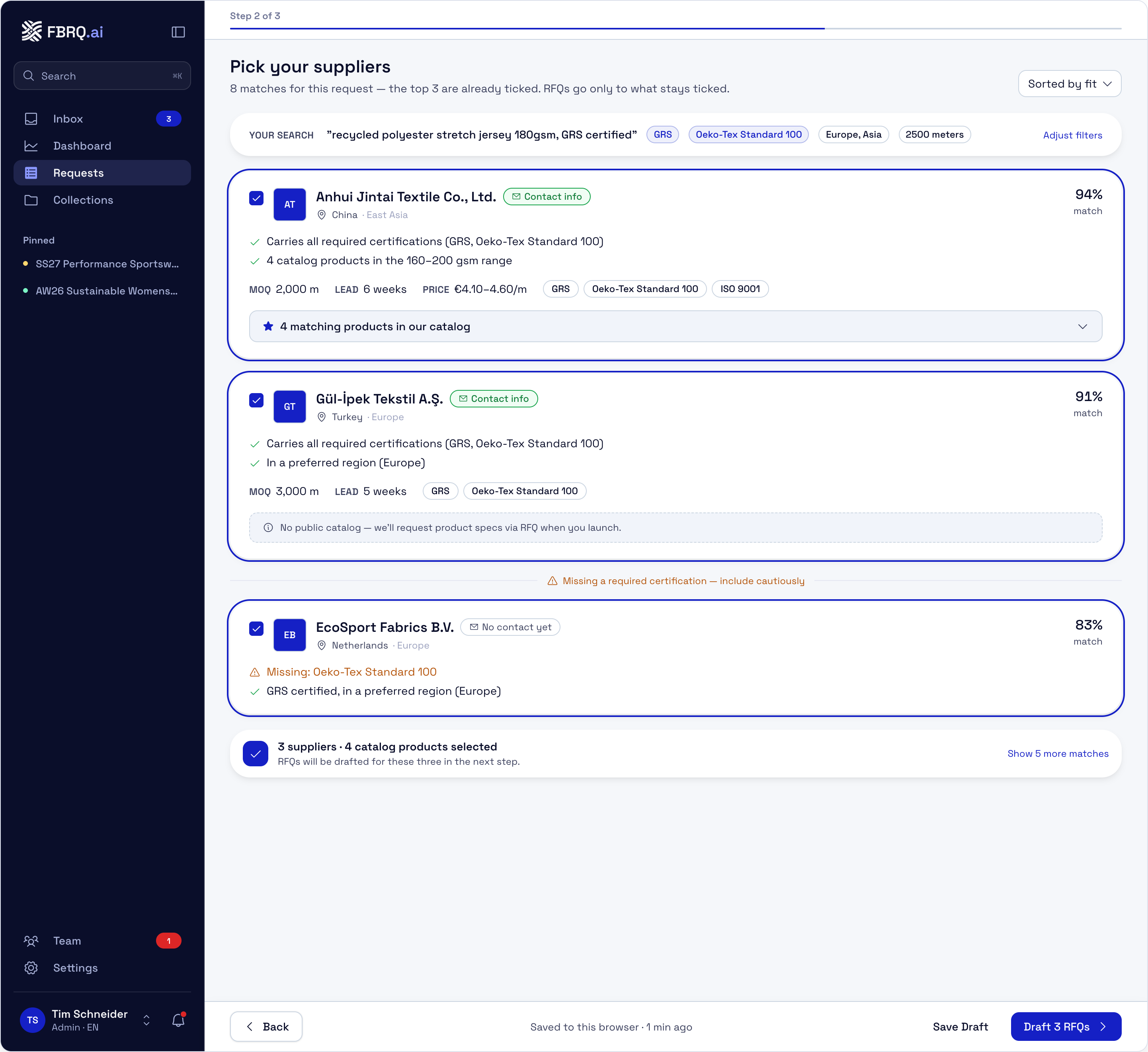Image resolution: width=1148 pixels, height=1052 pixels.
Task: Go to Requests in sidebar
Action: click(x=103, y=173)
